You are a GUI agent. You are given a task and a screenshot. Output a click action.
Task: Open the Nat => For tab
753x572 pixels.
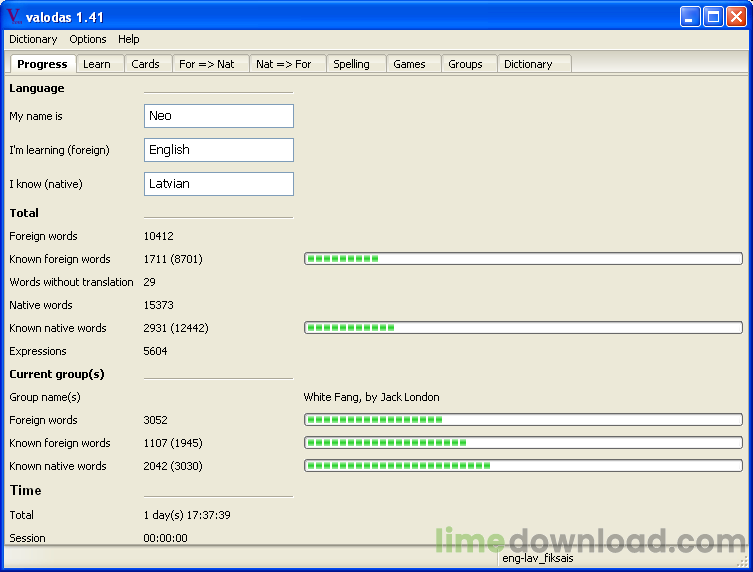click(284, 64)
